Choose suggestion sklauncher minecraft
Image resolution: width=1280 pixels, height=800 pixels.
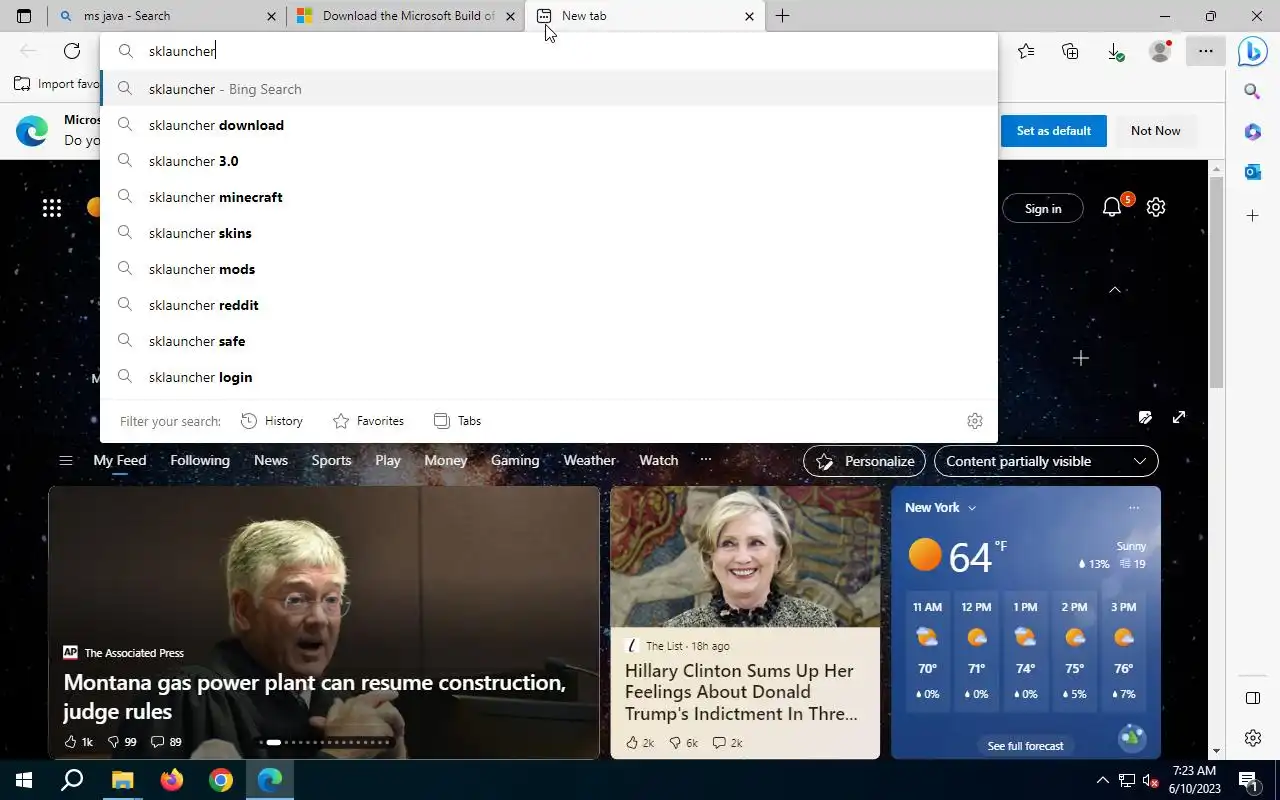point(549,197)
